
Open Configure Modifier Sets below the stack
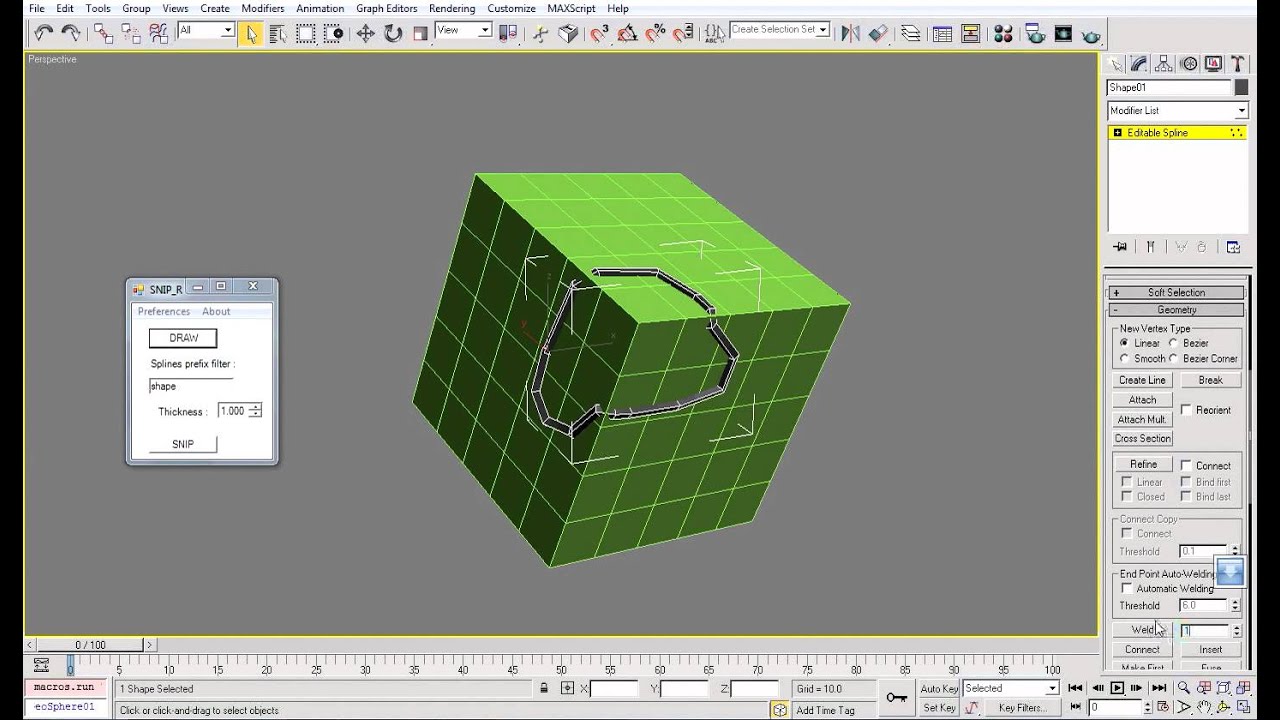tap(1233, 247)
